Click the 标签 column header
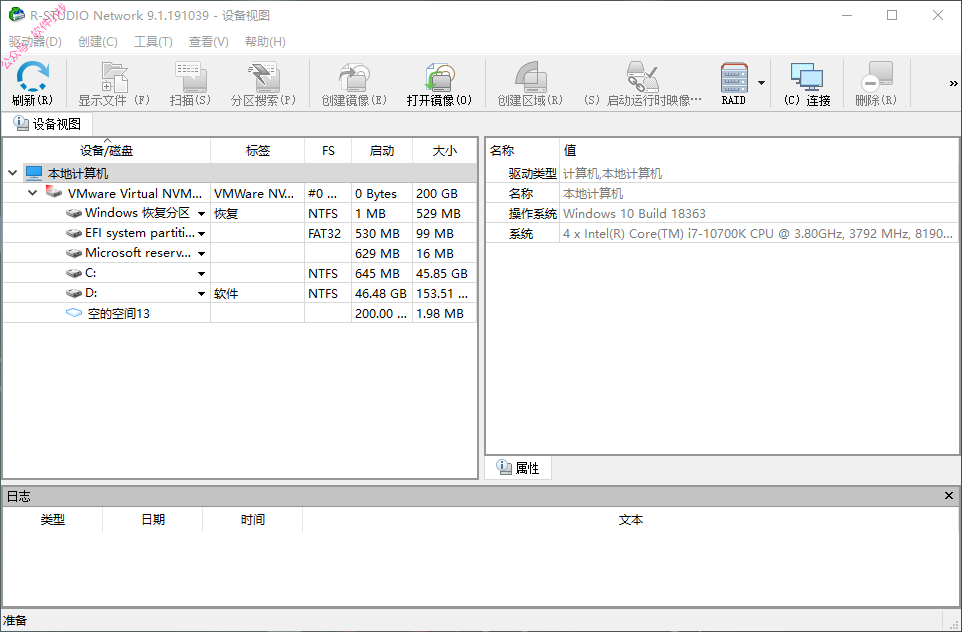The image size is (962, 632). coord(258,151)
